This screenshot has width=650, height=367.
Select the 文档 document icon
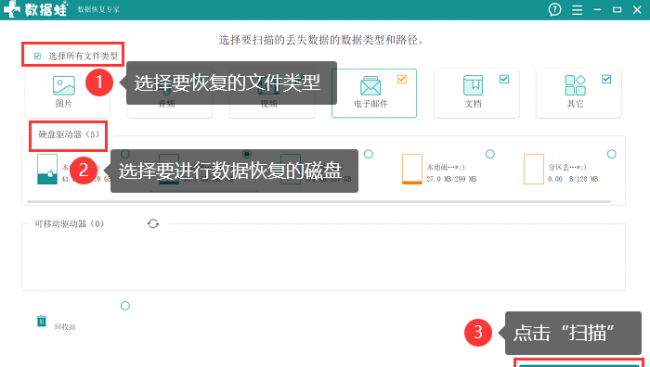(x=473, y=85)
